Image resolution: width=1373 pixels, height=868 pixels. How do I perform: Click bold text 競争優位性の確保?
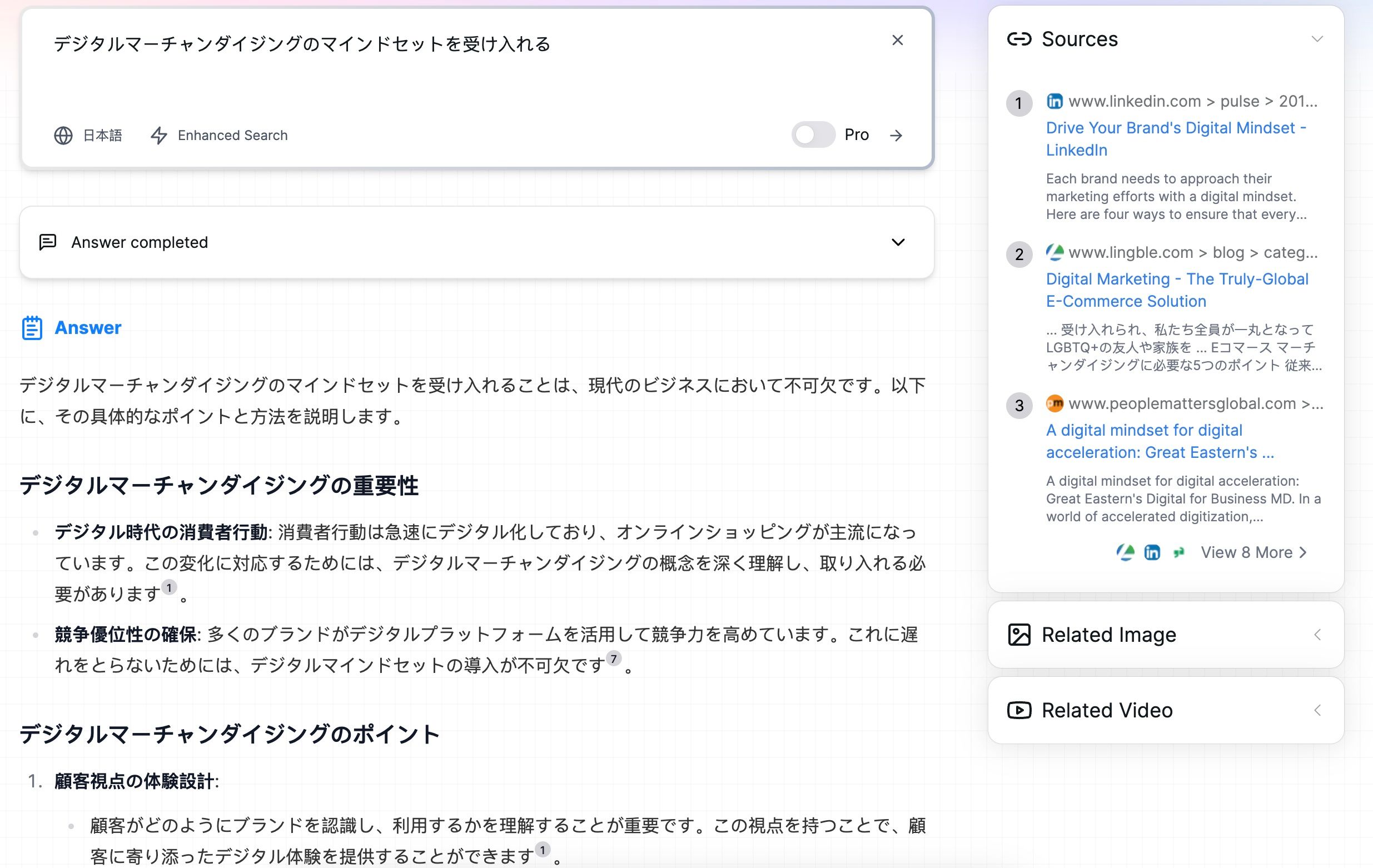pyautogui.click(x=126, y=635)
